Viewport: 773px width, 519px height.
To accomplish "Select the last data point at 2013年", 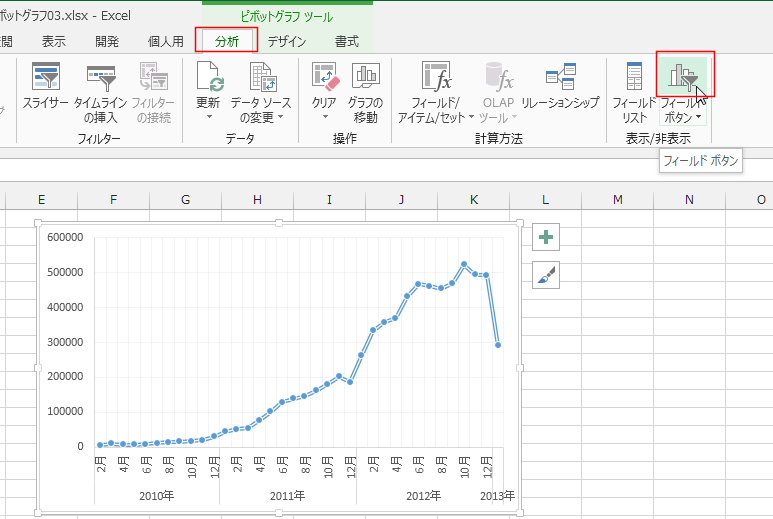I will tap(498, 345).
